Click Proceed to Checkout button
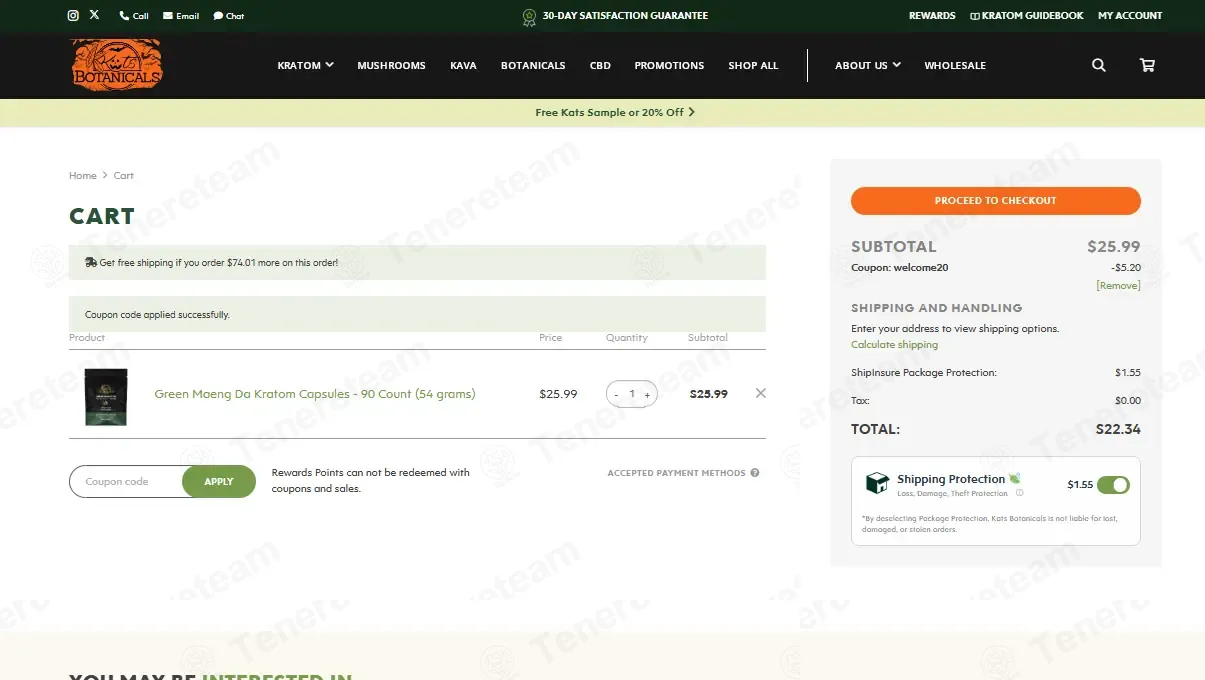 (x=996, y=200)
